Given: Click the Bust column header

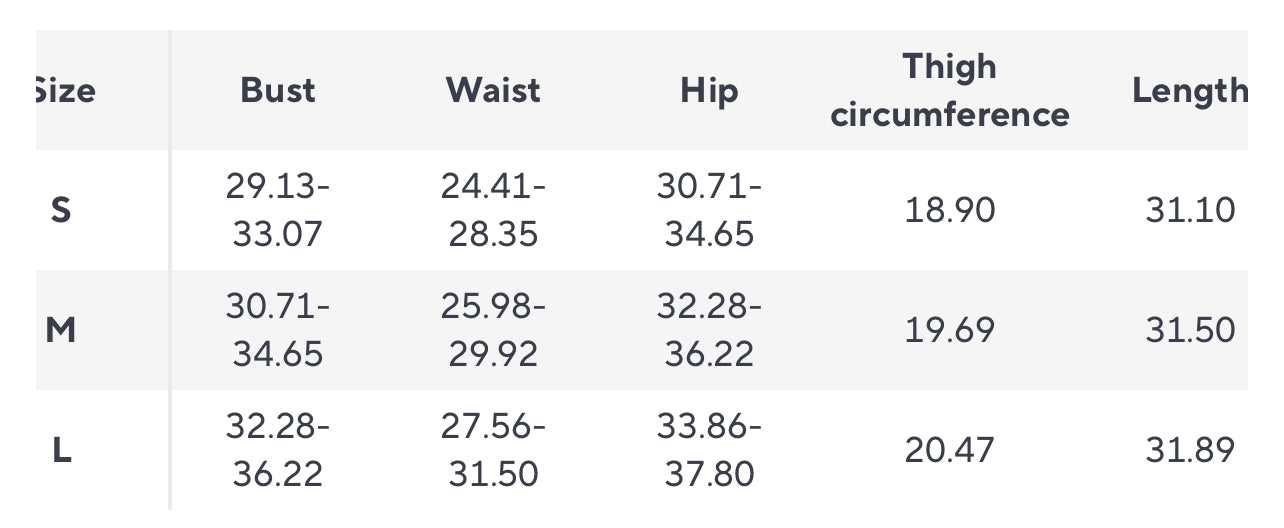Looking at the screenshot, I should pyautogui.click(x=277, y=91).
